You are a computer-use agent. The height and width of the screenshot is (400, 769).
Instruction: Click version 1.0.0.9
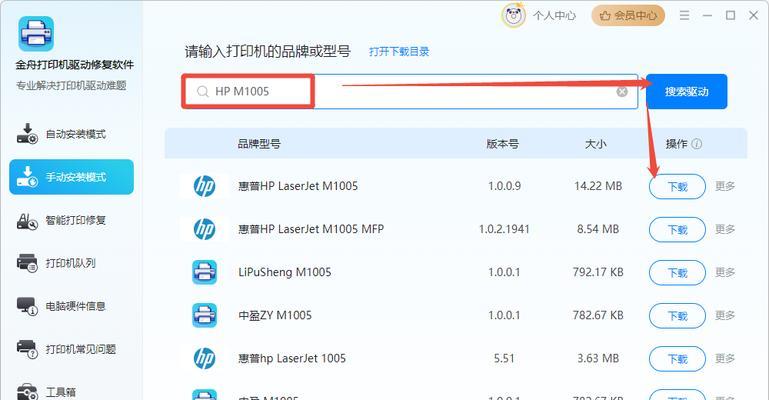pyautogui.click(x=504, y=186)
